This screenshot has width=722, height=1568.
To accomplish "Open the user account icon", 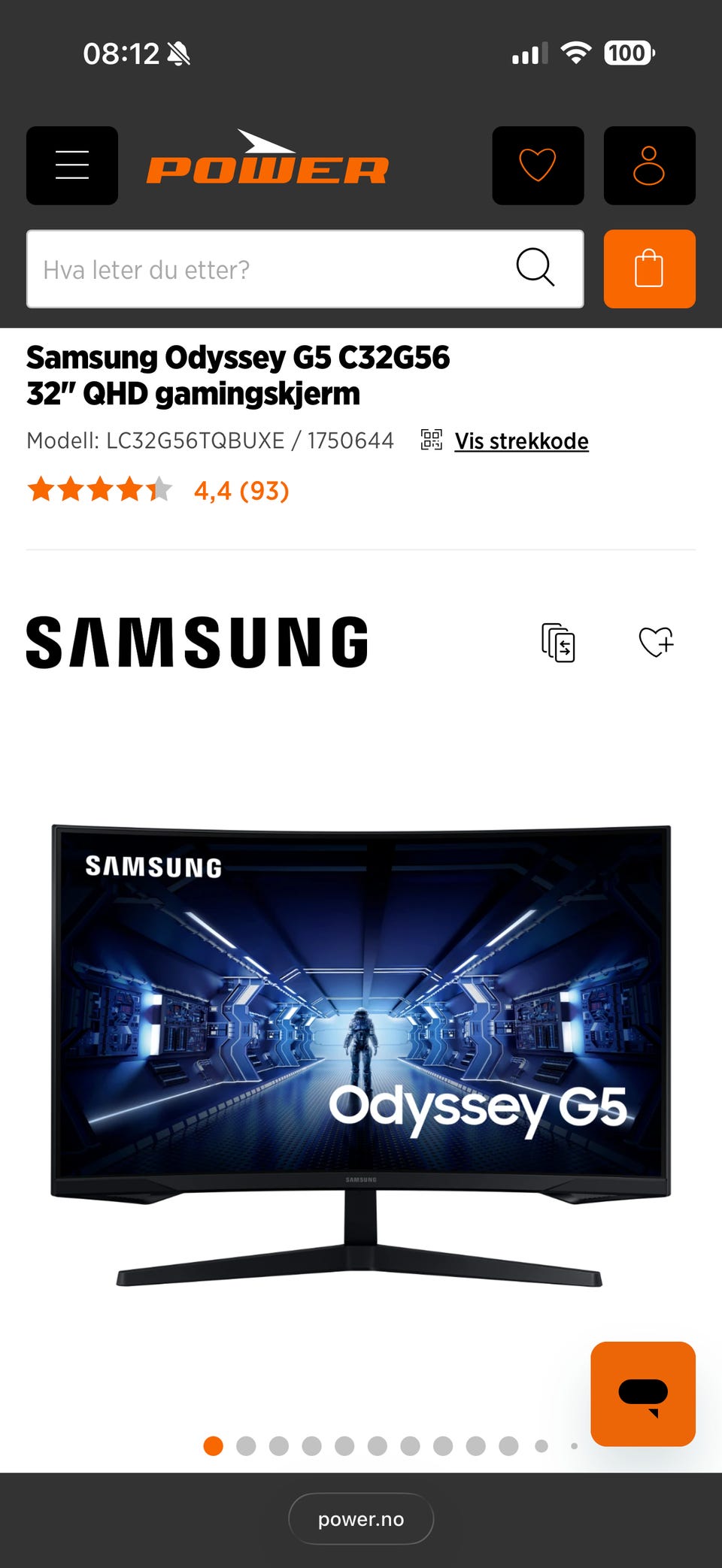I will coord(649,165).
